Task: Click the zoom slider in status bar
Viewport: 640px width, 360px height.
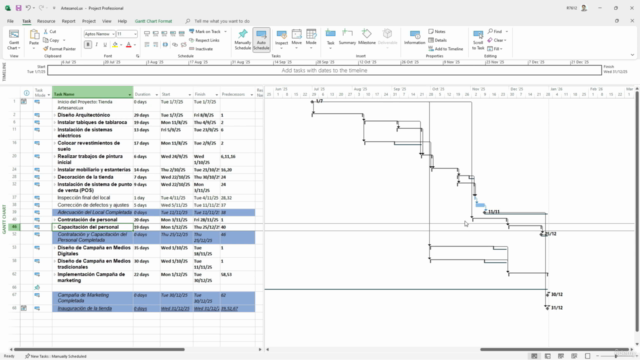Action: click(x=616, y=356)
